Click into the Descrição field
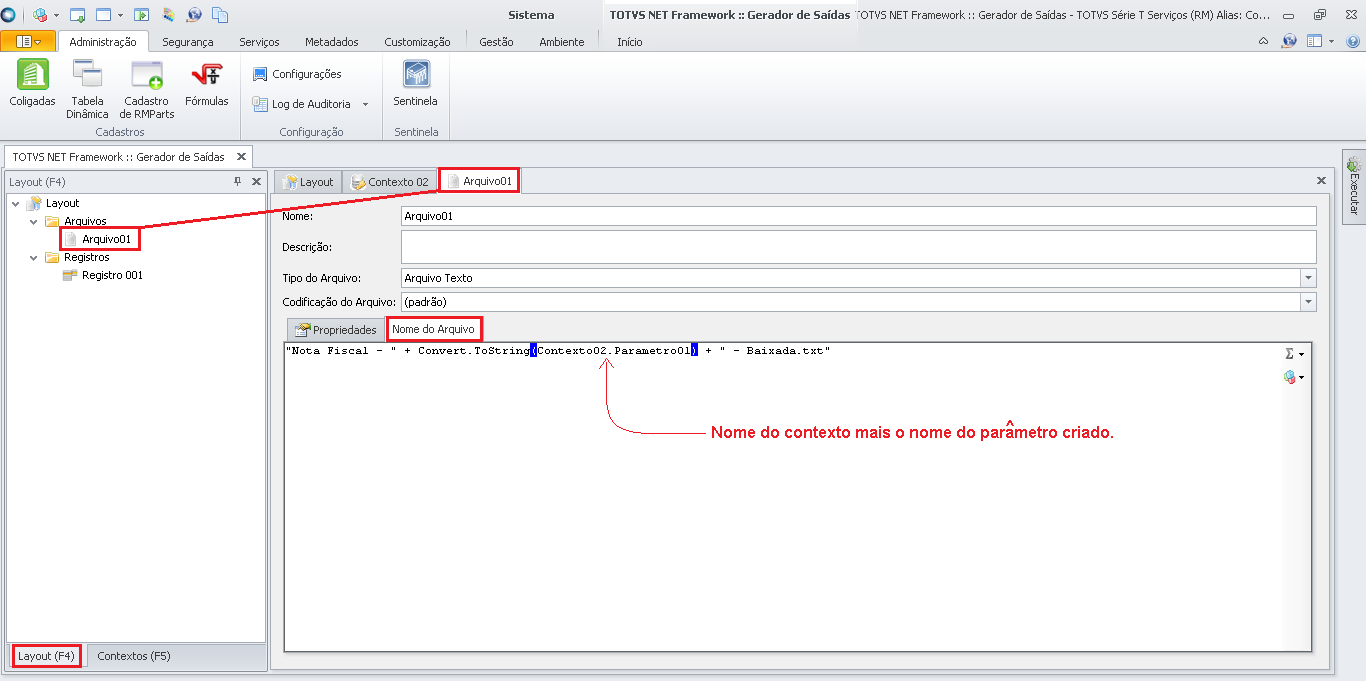 click(858, 247)
